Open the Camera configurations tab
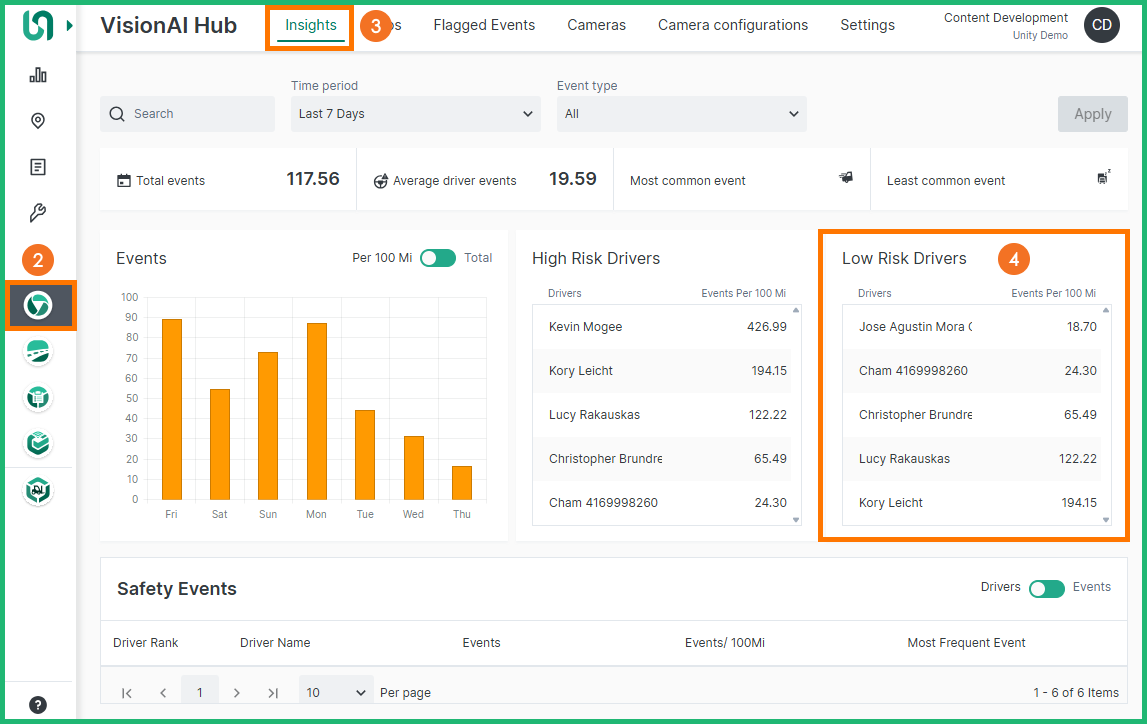 click(x=732, y=25)
